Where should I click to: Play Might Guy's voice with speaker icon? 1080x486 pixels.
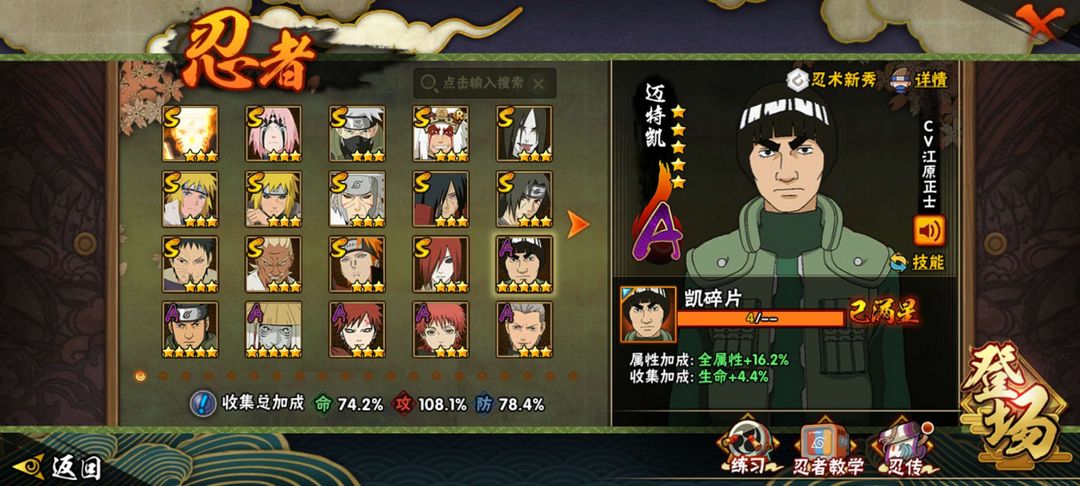[929, 231]
